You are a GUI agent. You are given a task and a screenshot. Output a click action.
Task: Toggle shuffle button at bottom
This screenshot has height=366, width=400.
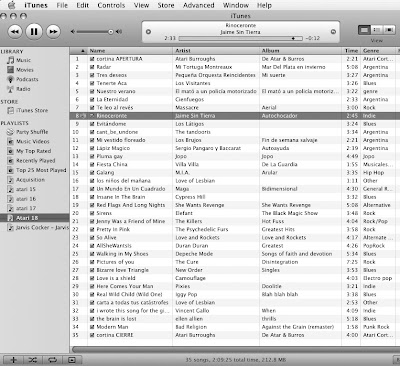(33, 360)
